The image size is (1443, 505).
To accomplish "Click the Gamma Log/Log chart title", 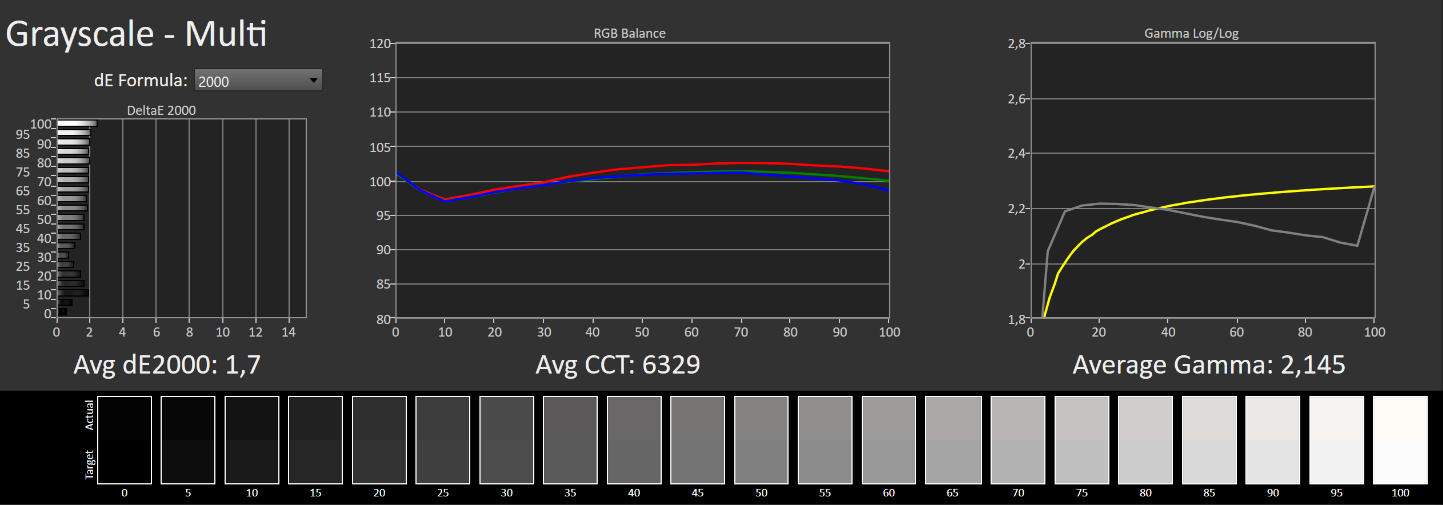I will pos(1191,33).
